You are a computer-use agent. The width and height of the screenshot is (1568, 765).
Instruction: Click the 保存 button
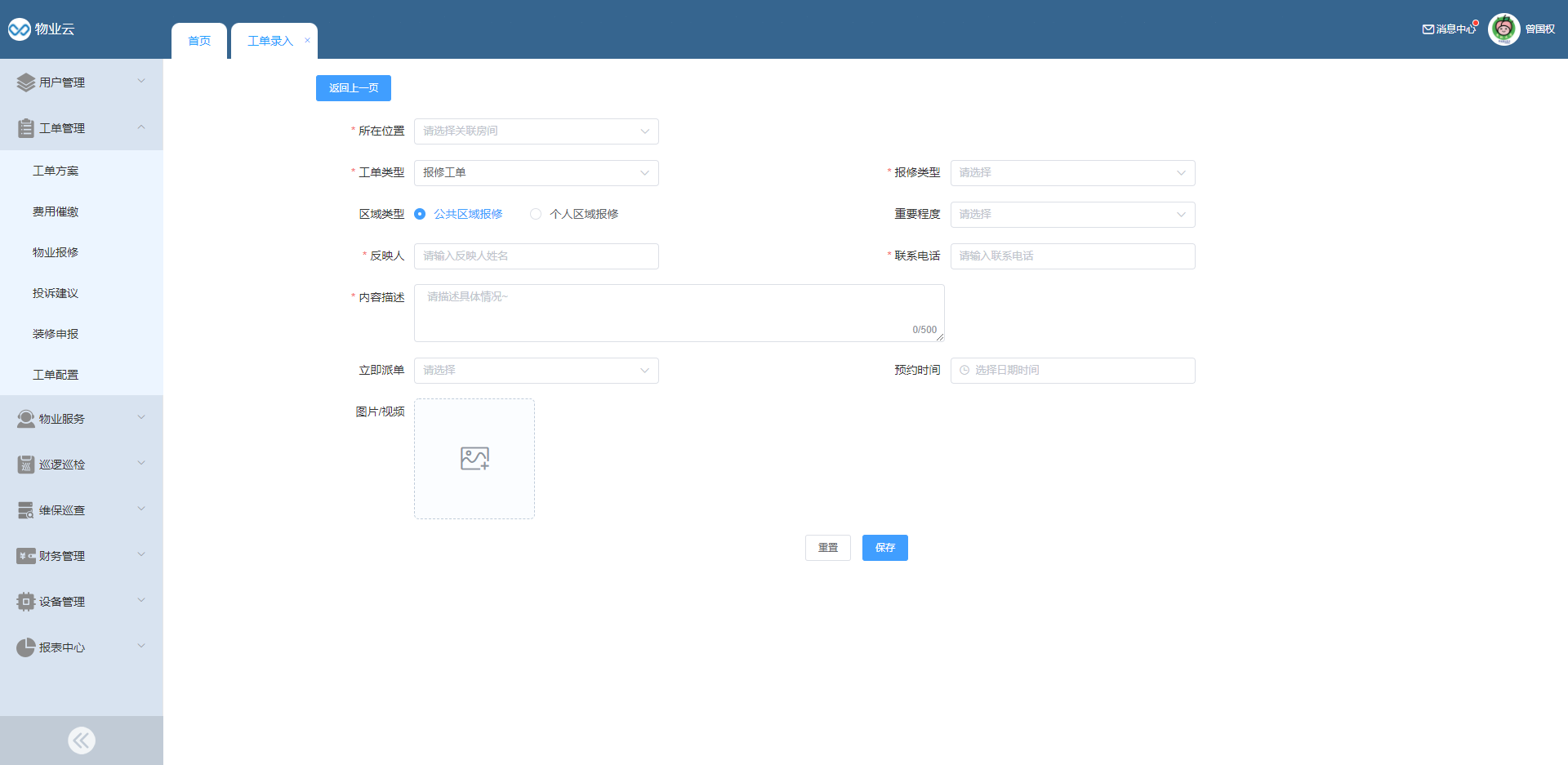[885, 548]
